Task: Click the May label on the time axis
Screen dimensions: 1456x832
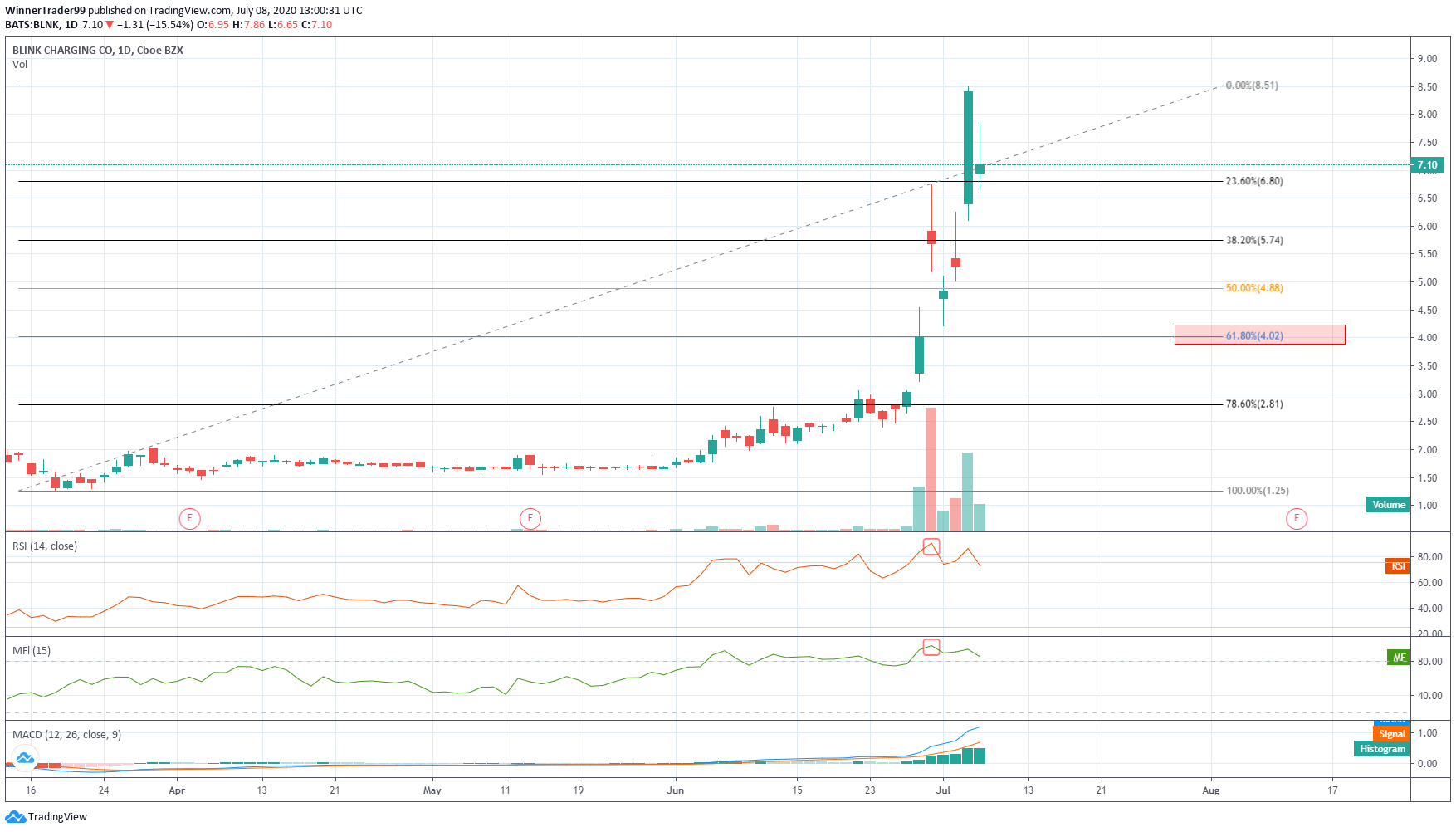Action: [432, 790]
